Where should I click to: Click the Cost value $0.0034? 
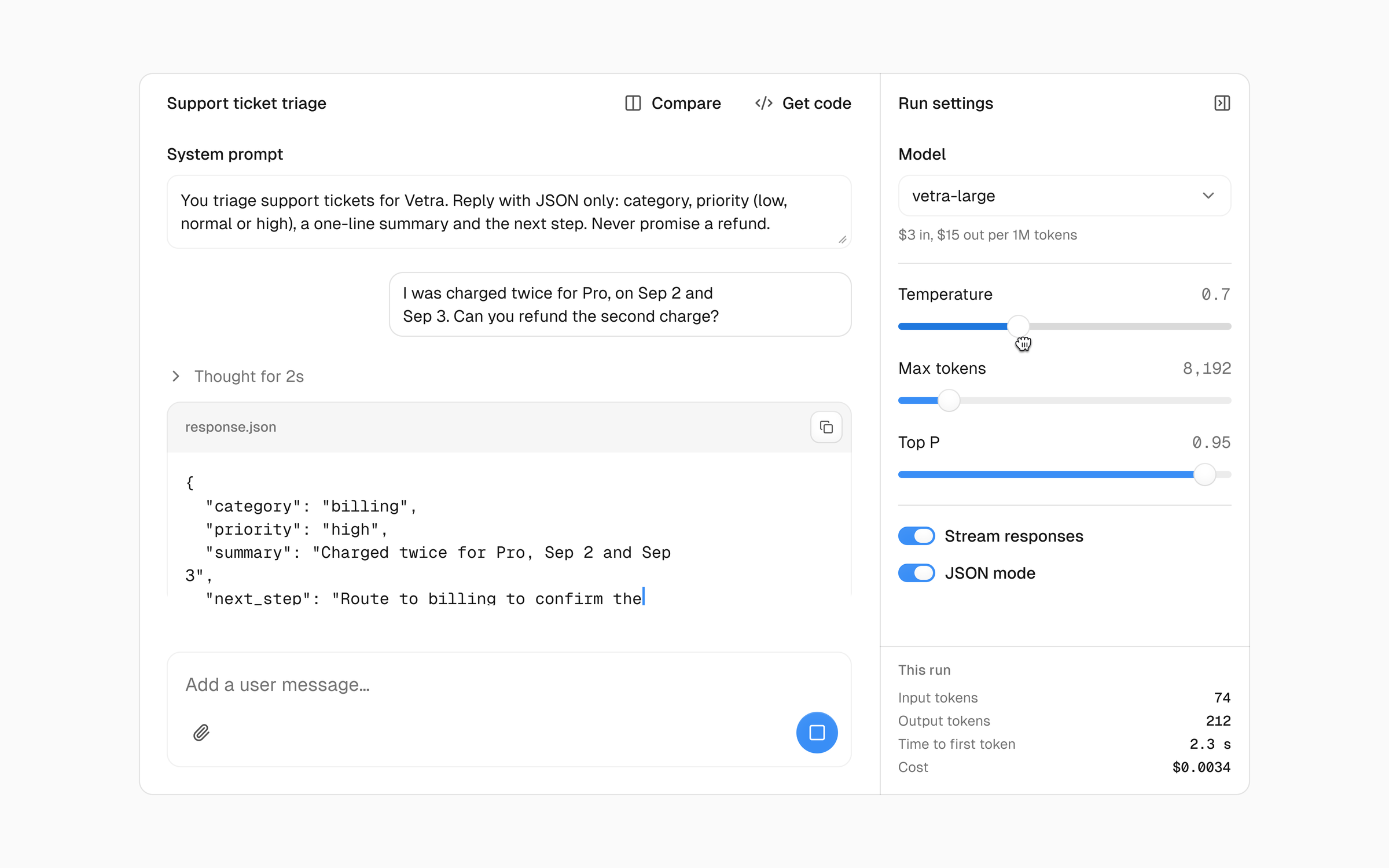point(1201,767)
